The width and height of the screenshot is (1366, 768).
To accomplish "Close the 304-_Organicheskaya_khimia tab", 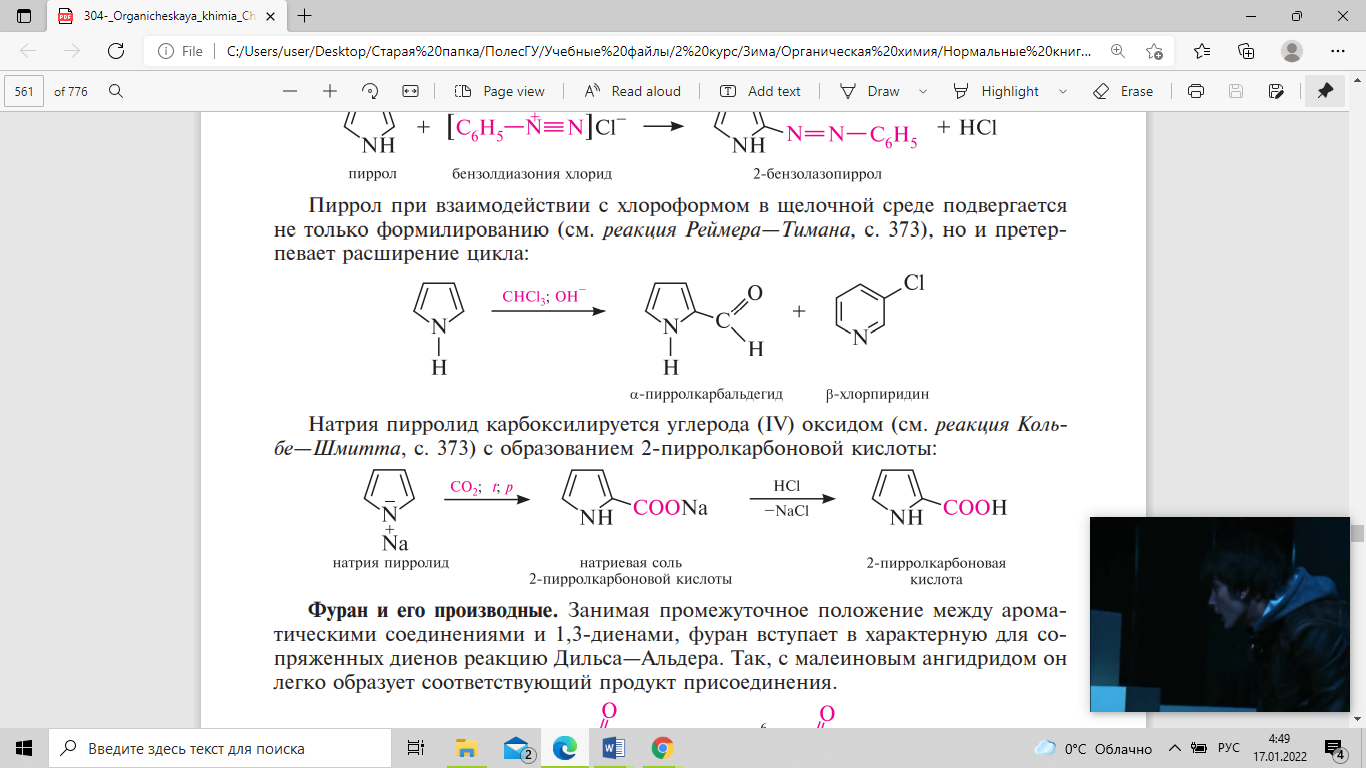I will pyautogui.click(x=270, y=16).
